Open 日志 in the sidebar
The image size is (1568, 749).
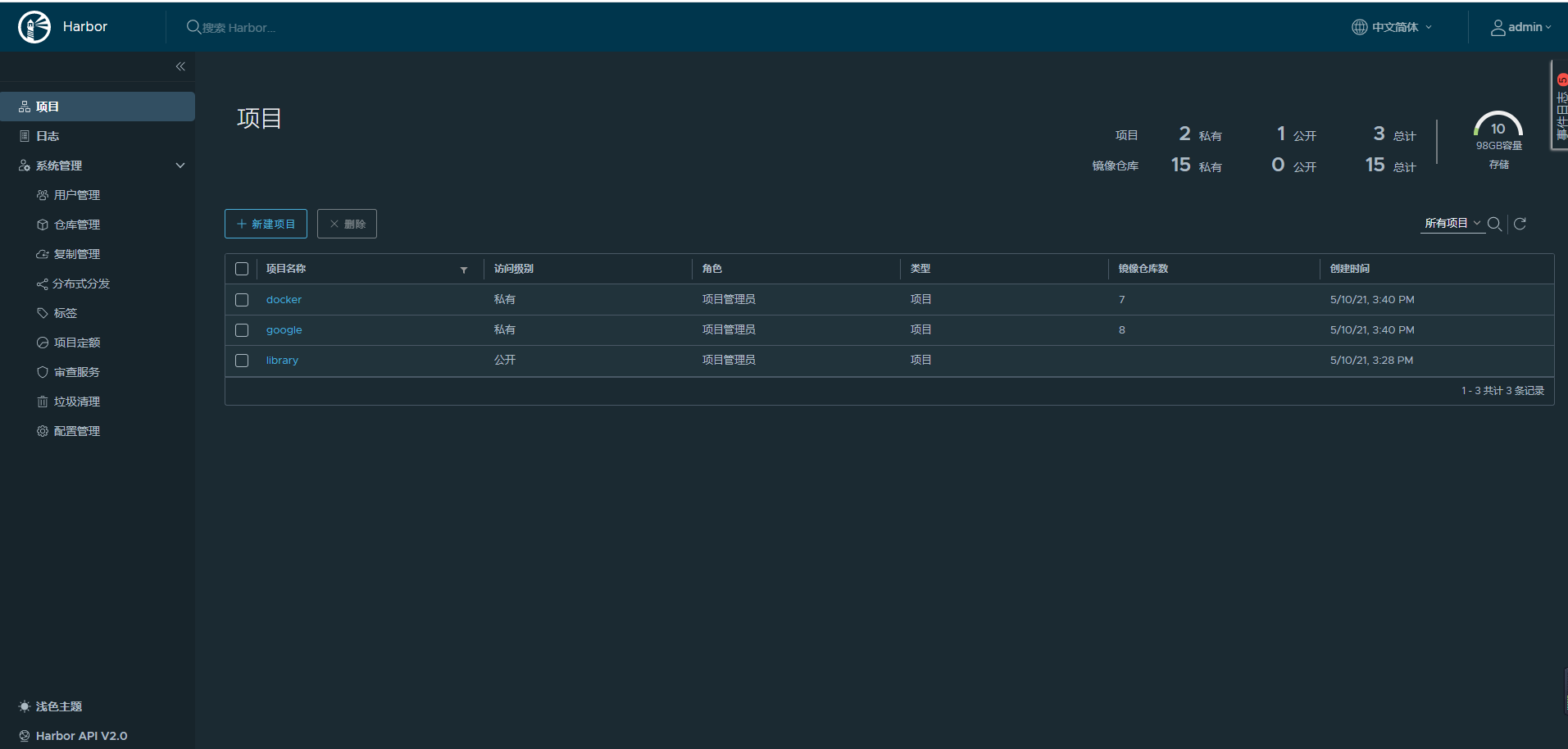click(x=48, y=136)
